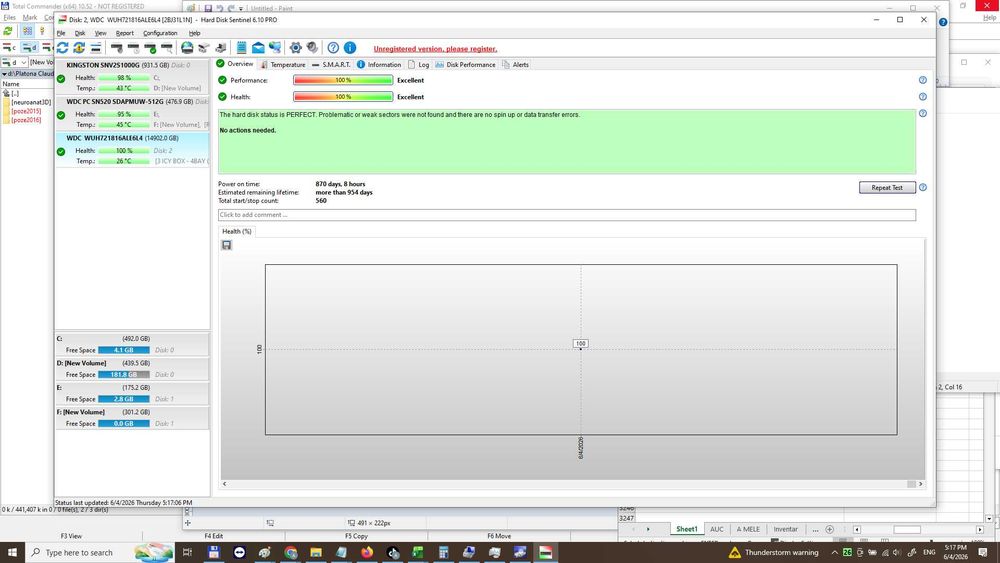This screenshot has width=1000, height=563.
Task: Click the blue question mark help icon
Action: [x=333, y=48]
